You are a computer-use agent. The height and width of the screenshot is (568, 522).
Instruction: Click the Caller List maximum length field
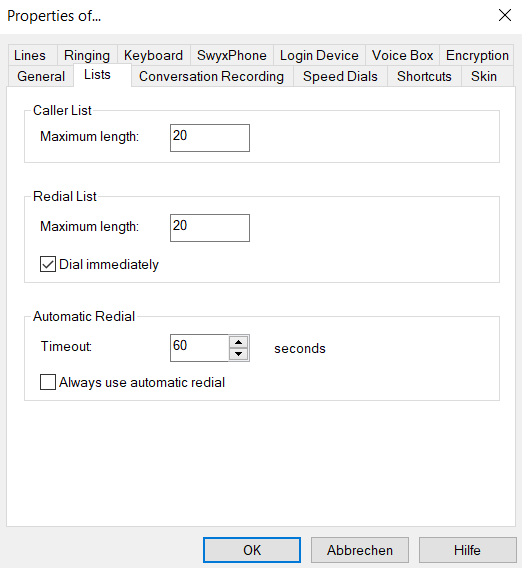coord(210,138)
